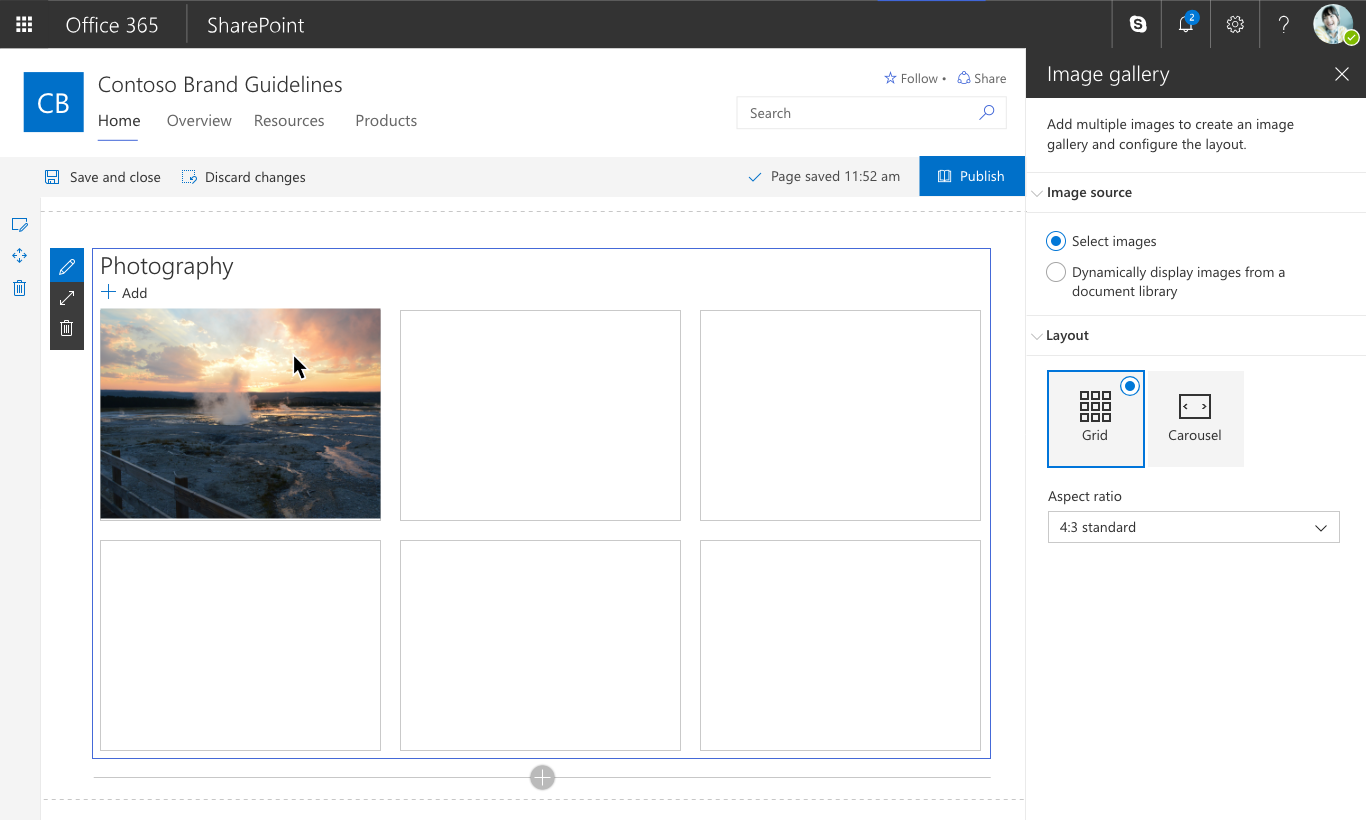Click the edit section icon on left rail
The image size is (1366, 820).
19,225
